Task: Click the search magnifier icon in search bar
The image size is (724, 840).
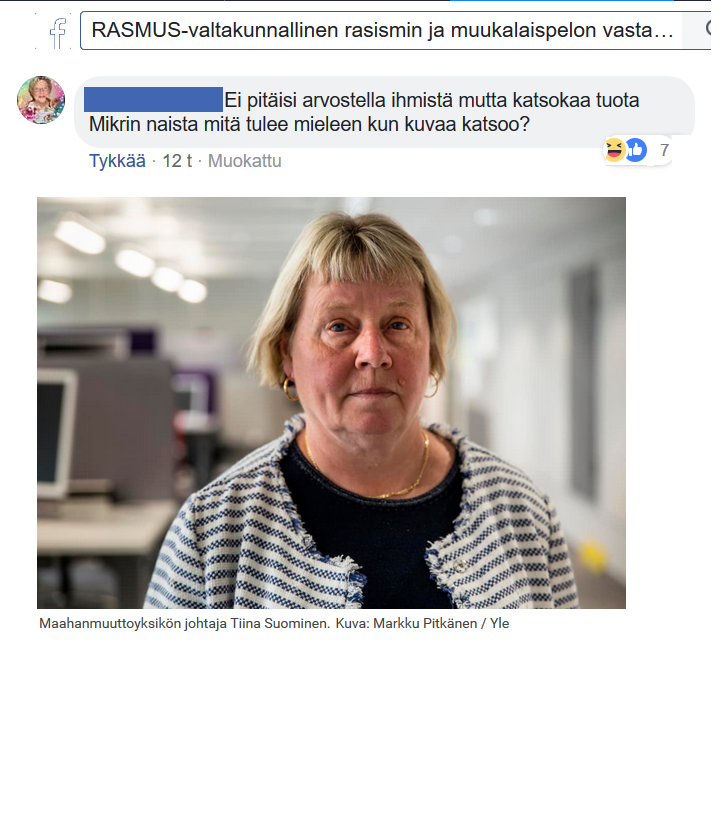Action: (x=708, y=28)
